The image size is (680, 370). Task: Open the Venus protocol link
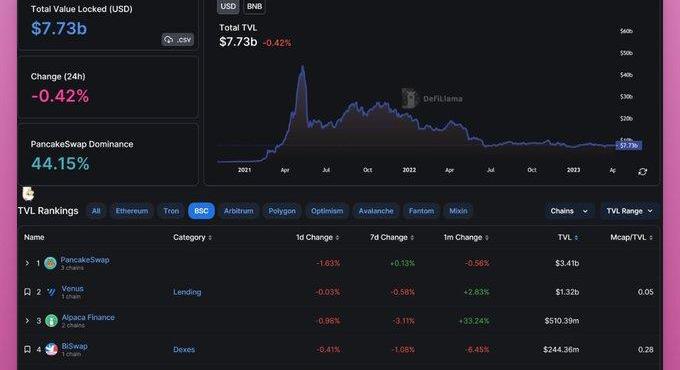(x=72, y=288)
